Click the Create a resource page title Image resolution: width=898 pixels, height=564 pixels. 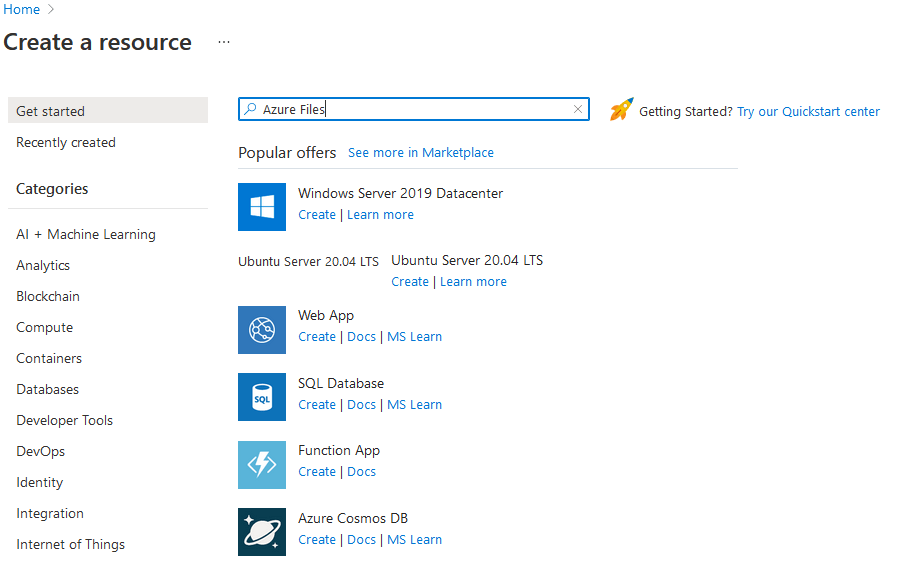click(x=97, y=42)
